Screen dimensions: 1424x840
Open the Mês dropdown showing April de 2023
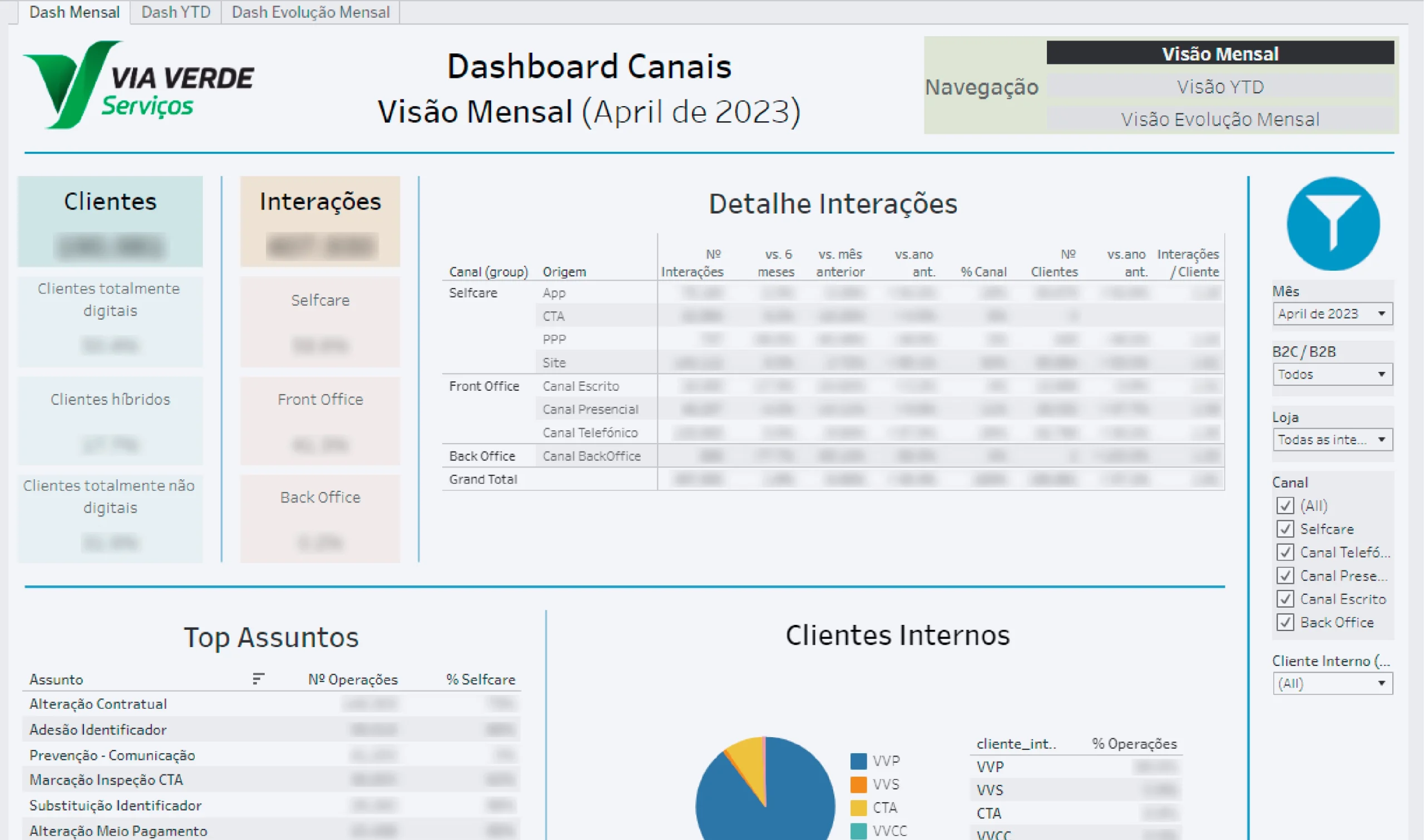click(x=1332, y=314)
